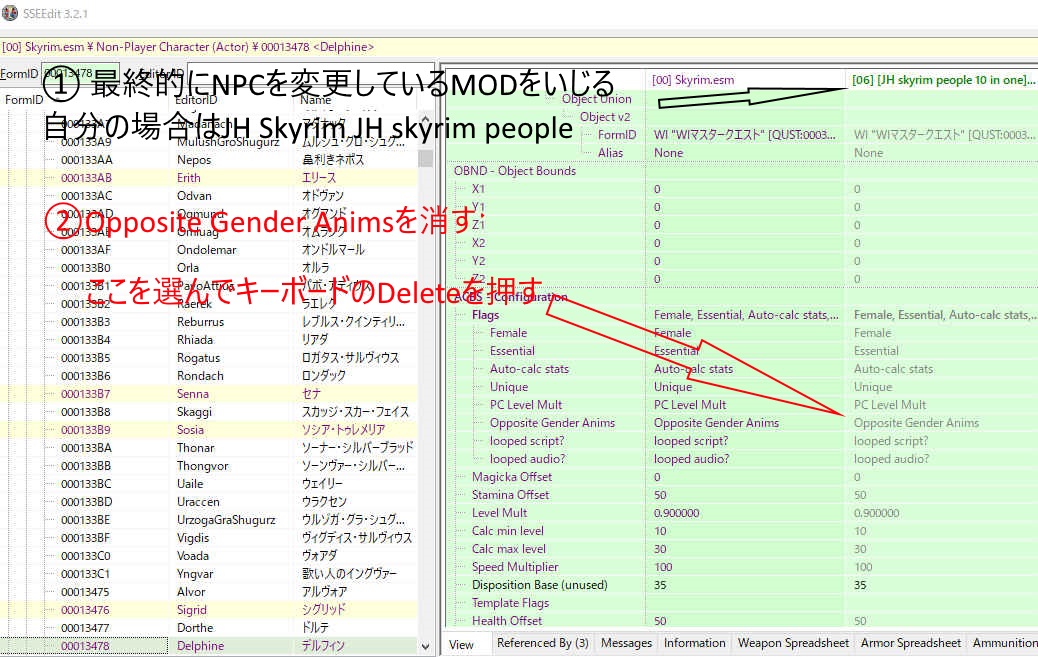This screenshot has width=1038, height=657.
Task: Select the PC Level Mult flag row
Action: point(526,405)
